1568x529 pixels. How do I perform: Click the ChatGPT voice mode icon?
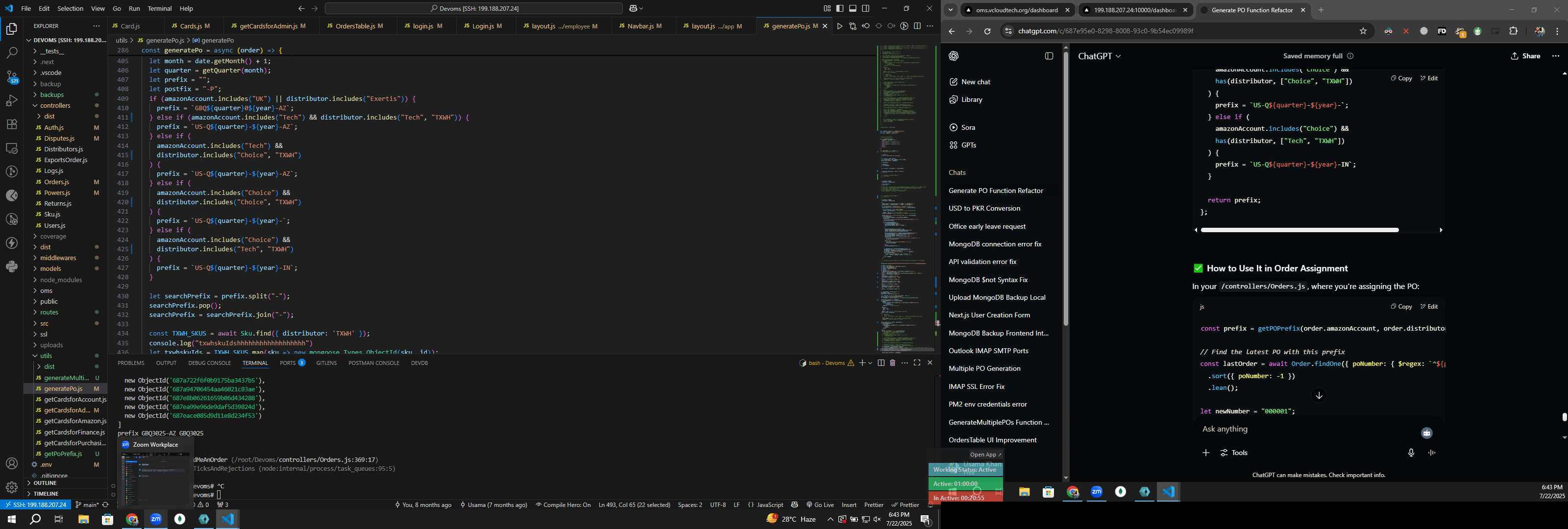click(1432, 453)
